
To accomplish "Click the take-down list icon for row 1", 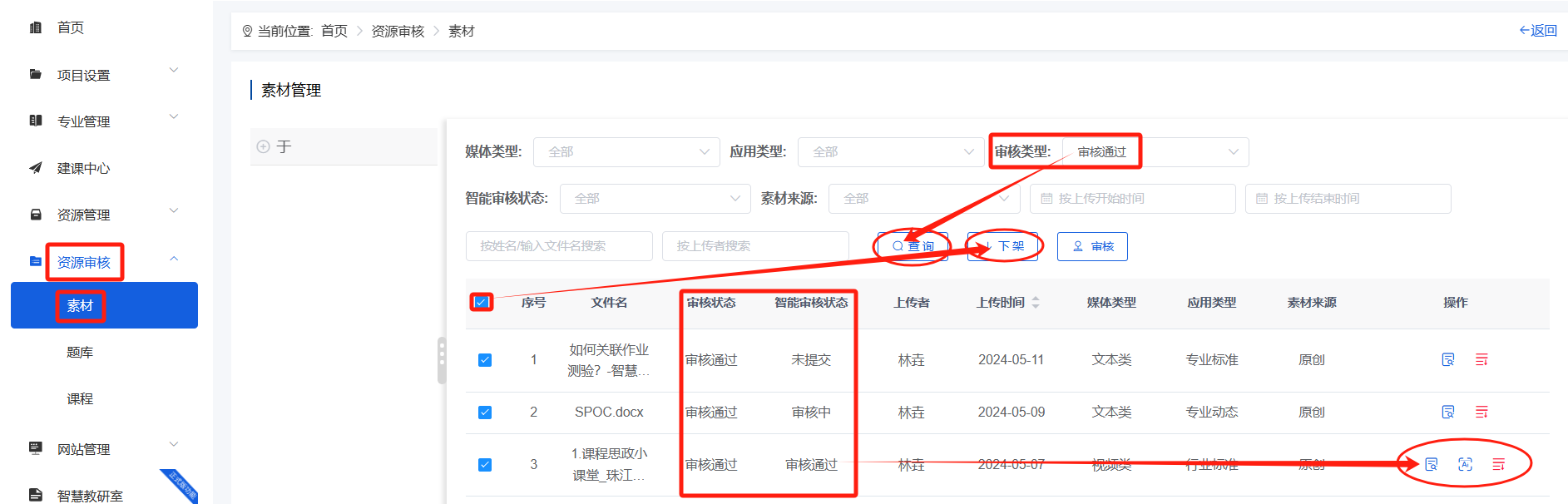I will (x=1481, y=360).
